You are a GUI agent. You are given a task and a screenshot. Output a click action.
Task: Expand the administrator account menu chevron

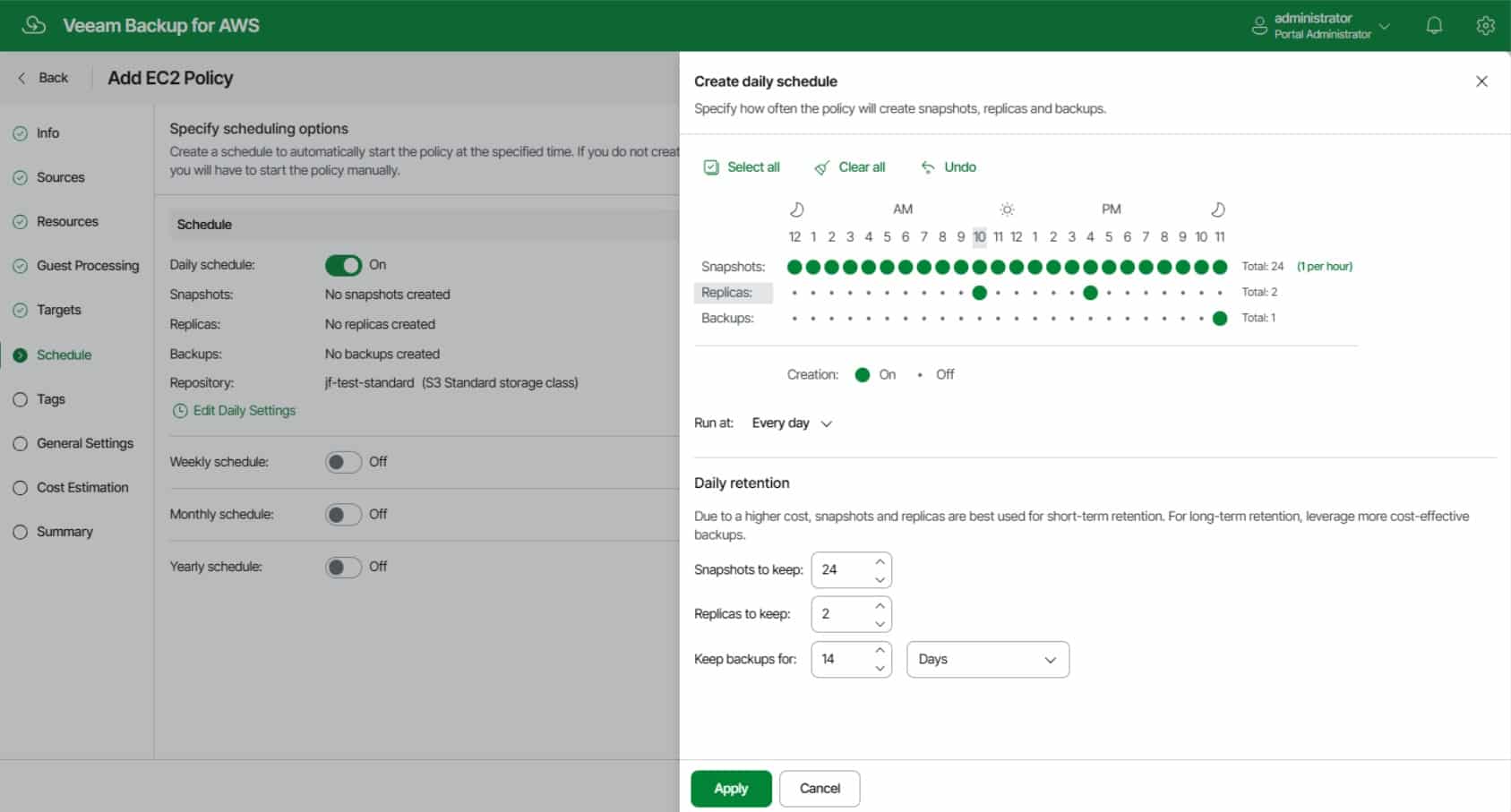1384,26
